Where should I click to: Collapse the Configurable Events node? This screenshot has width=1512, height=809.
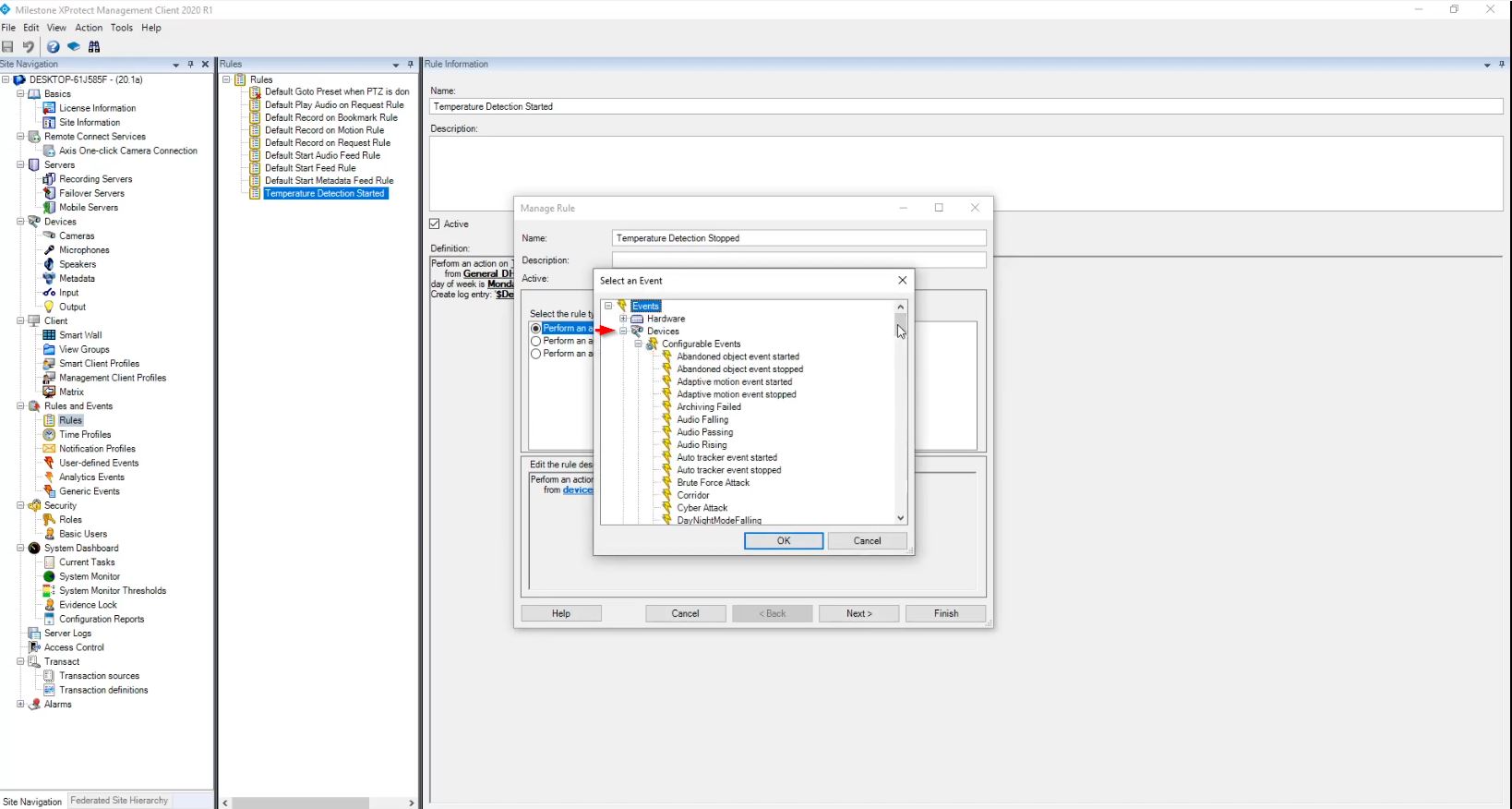[638, 344]
